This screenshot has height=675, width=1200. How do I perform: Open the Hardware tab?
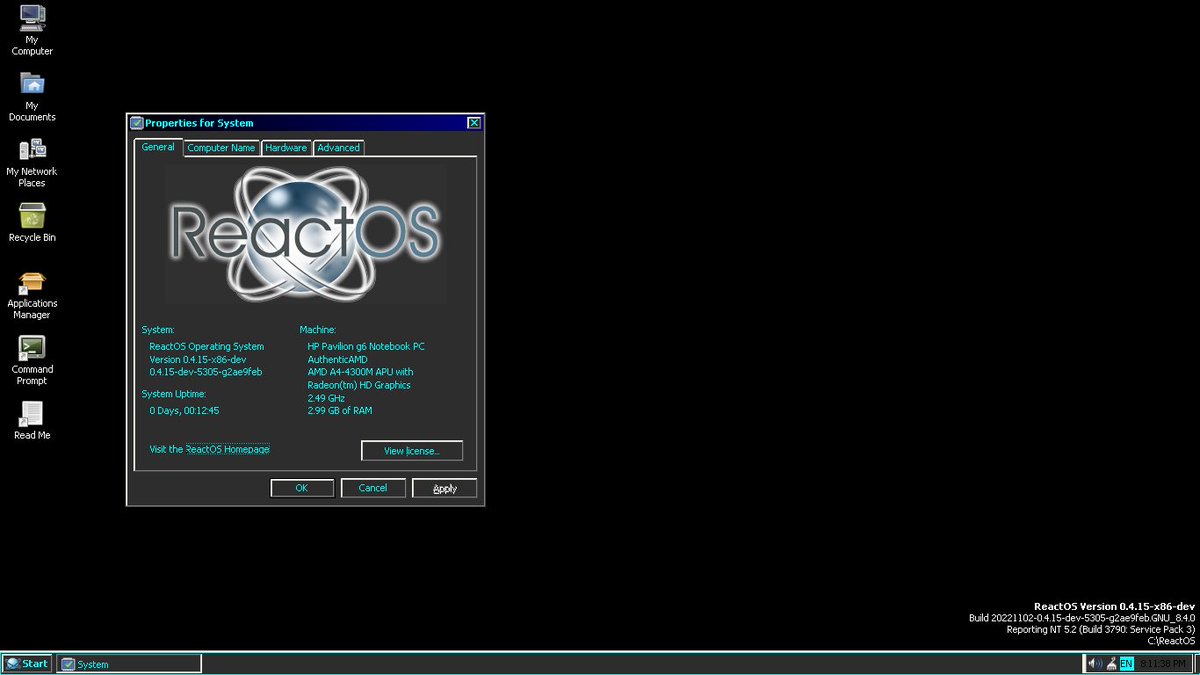[285, 147]
